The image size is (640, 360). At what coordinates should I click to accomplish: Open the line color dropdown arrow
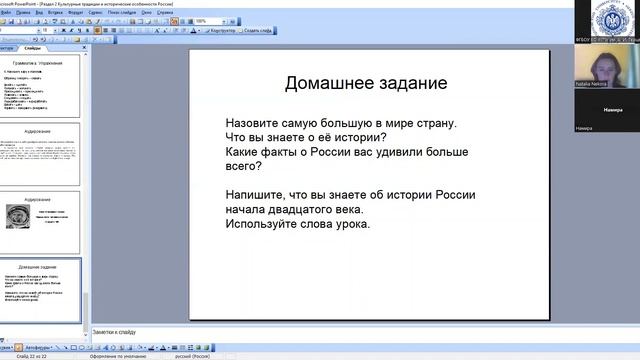pyautogui.click(x=157, y=348)
